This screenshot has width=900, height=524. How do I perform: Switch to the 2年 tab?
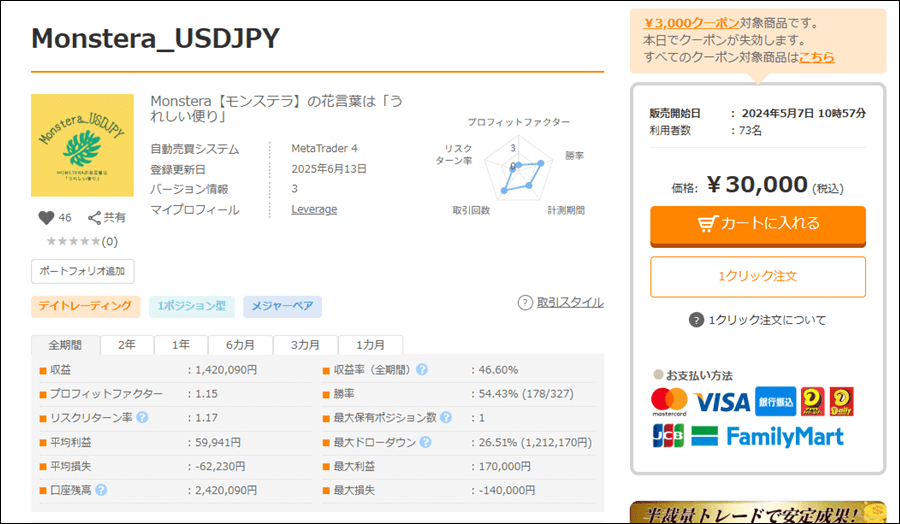click(128, 344)
